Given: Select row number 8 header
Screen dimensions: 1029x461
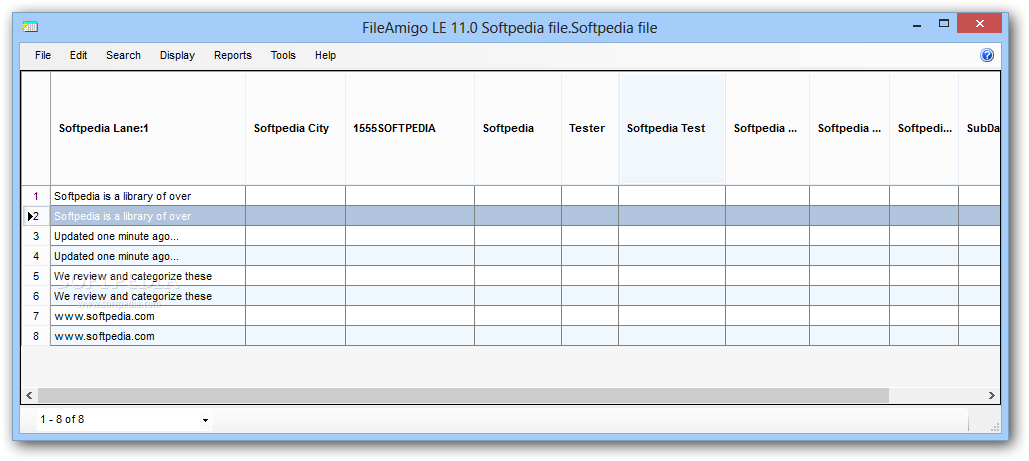Looking at the screenshot, I should point(36,336).
